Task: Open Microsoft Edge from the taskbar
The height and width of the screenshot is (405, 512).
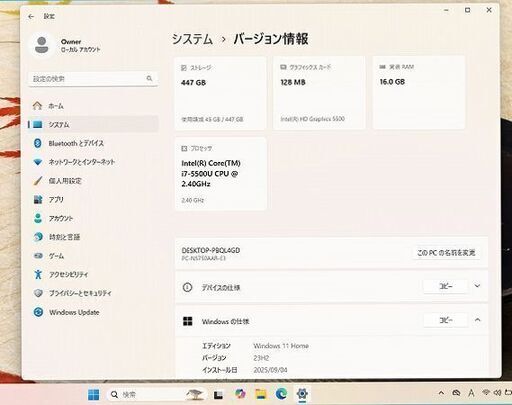Action: [x=282, y=394]
